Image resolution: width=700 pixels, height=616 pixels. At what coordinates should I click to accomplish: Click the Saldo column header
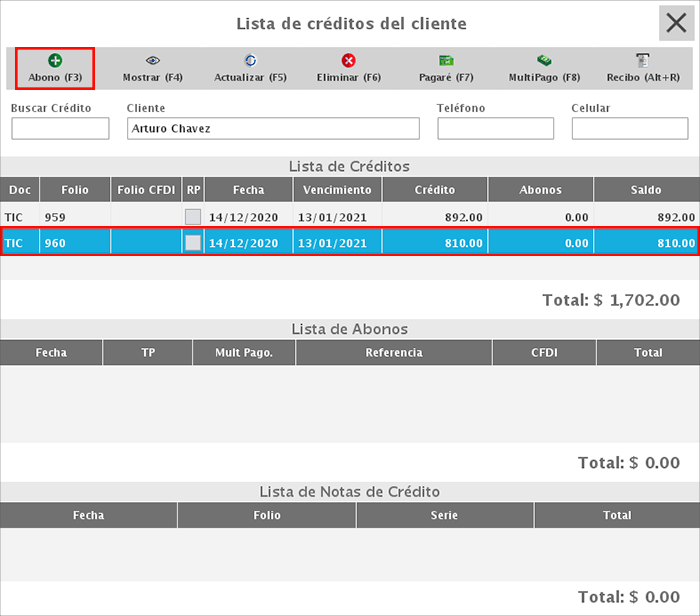tap(646, 190)
